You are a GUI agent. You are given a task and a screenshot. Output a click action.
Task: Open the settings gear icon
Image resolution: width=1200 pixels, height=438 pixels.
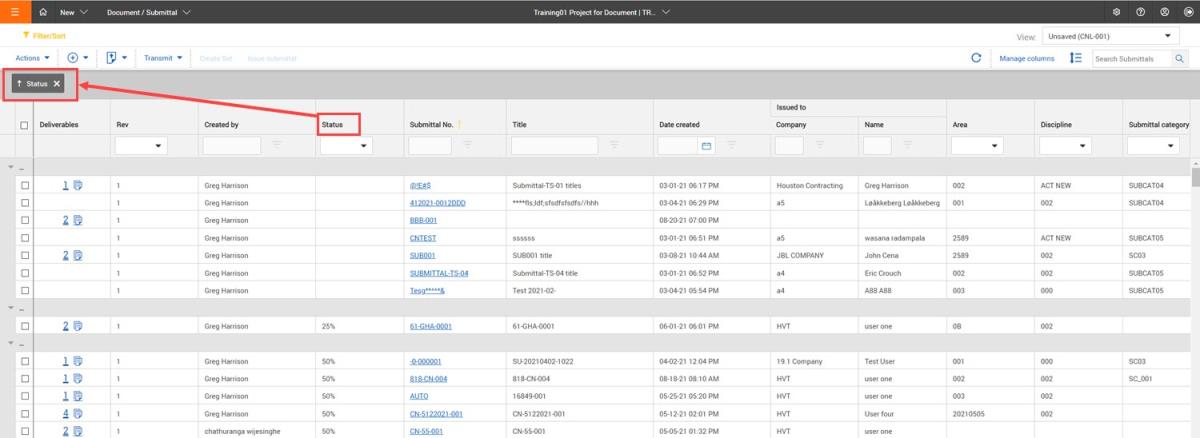click(x=1116, y=11)
